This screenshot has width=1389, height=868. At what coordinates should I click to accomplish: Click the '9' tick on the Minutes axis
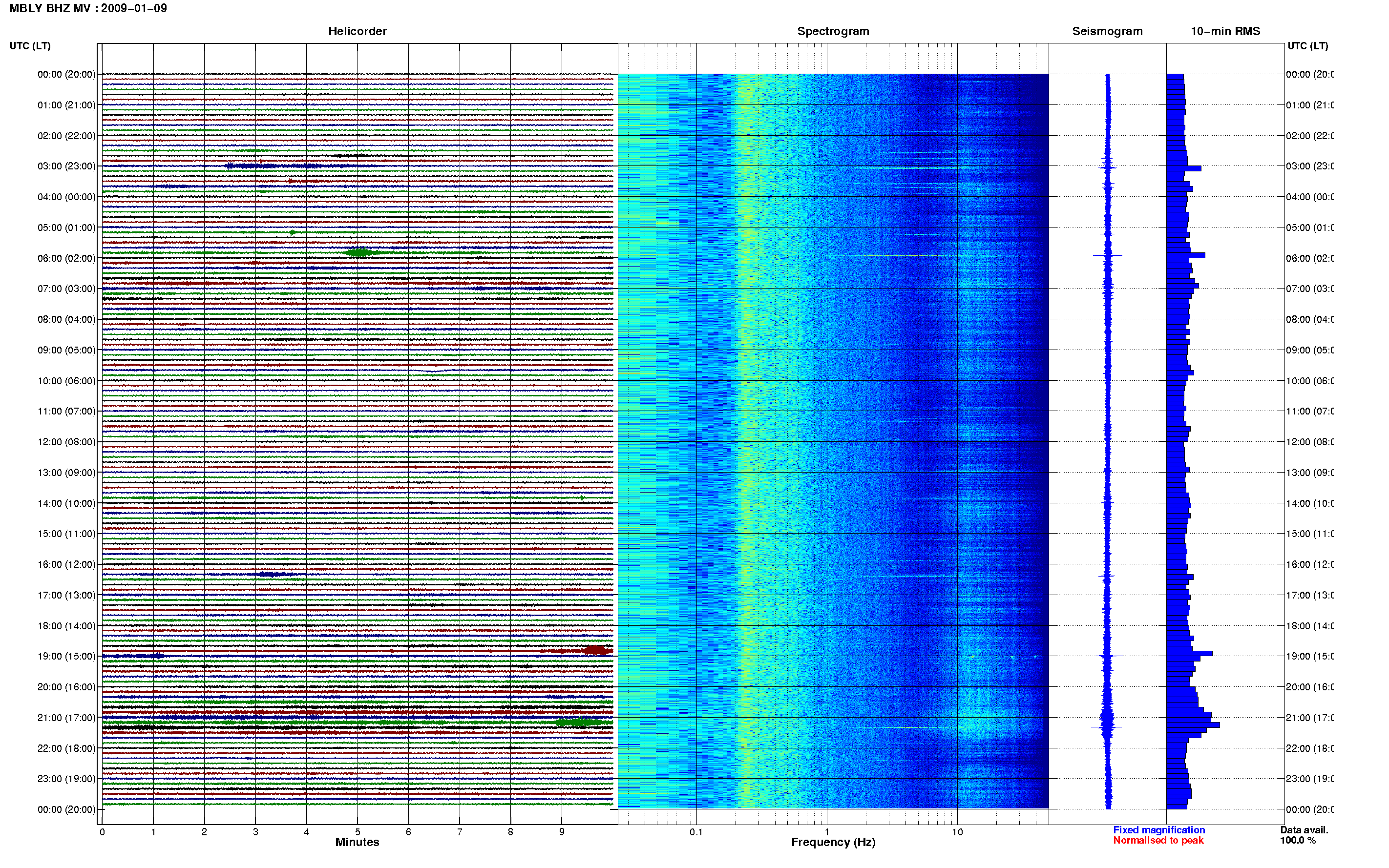coord(562,832)
